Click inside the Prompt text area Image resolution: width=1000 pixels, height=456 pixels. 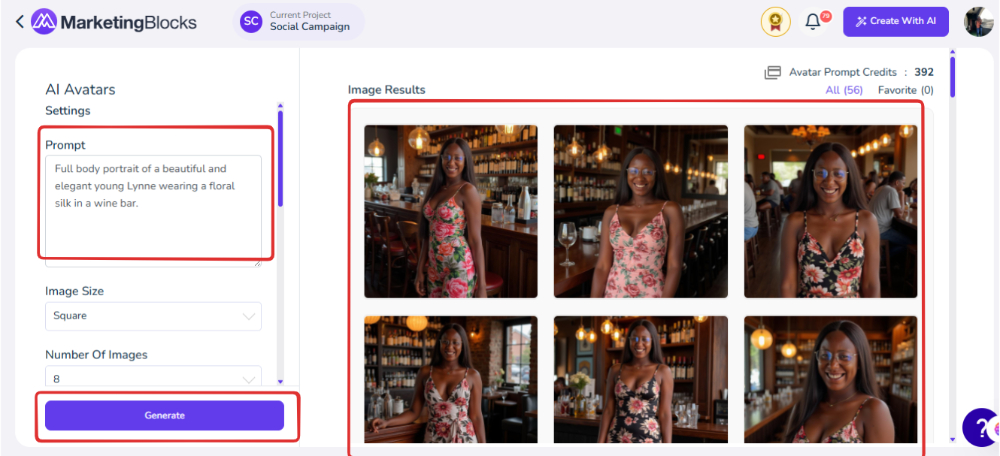point(153,209)
